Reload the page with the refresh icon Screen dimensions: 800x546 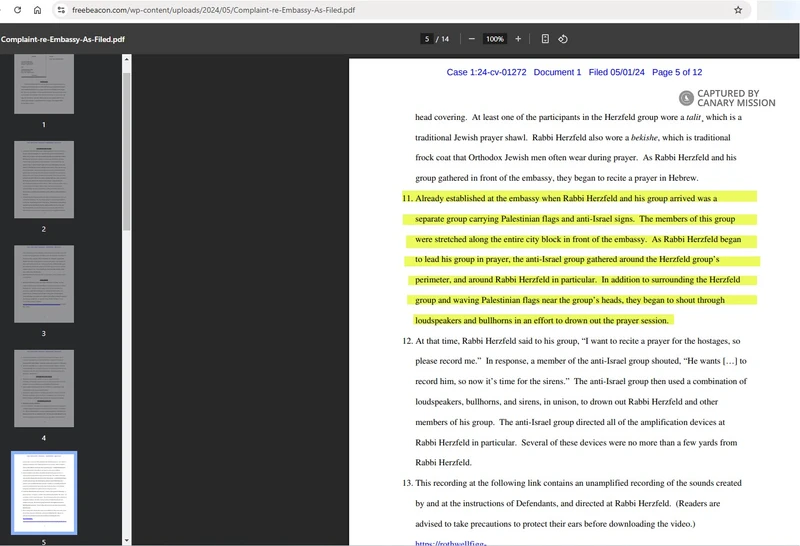click(x=17, y=10)
